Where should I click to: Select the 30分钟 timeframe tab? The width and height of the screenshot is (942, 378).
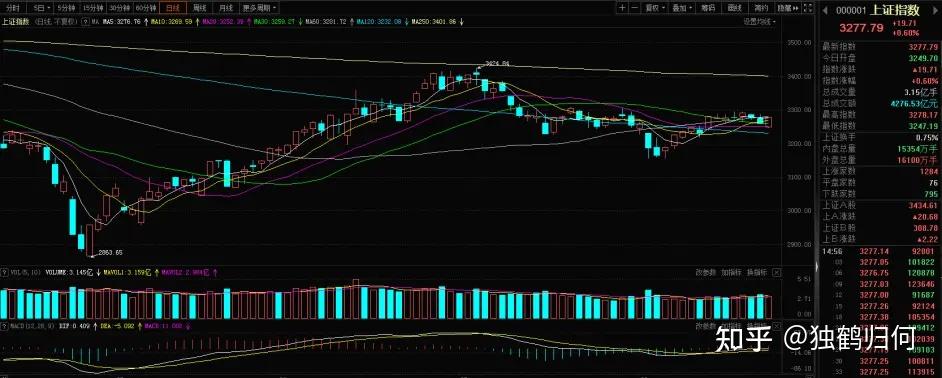pyautogui.click(x=119, y=8)
